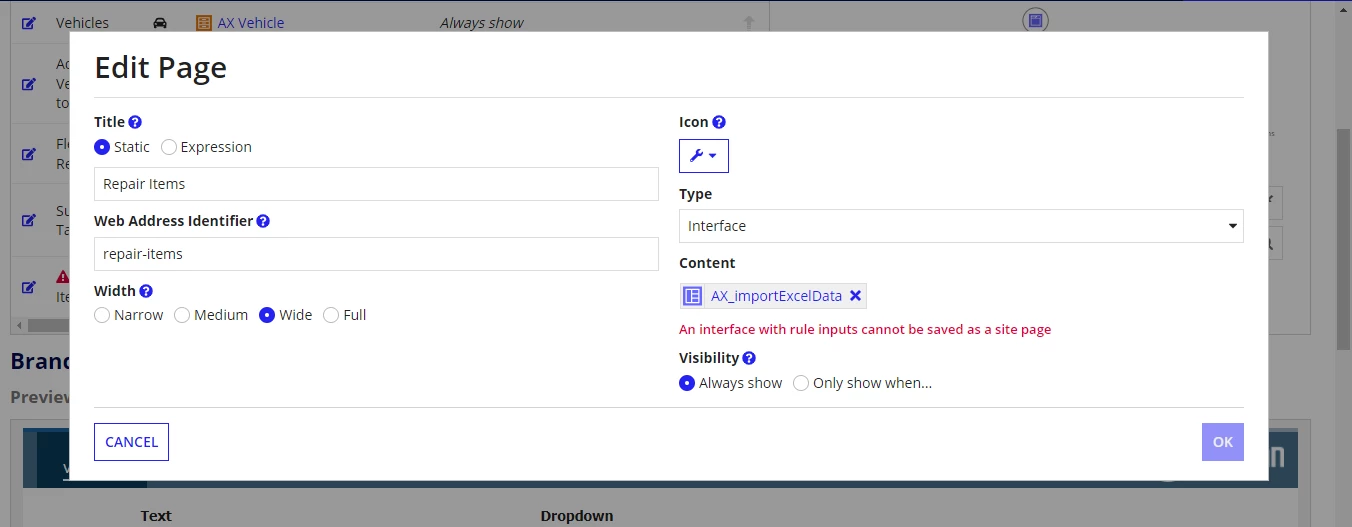Image resolution: width=1352 pixels, height=527 pixels.
Task: Click the interface icon in the content chip
Action: coord(693,296)
